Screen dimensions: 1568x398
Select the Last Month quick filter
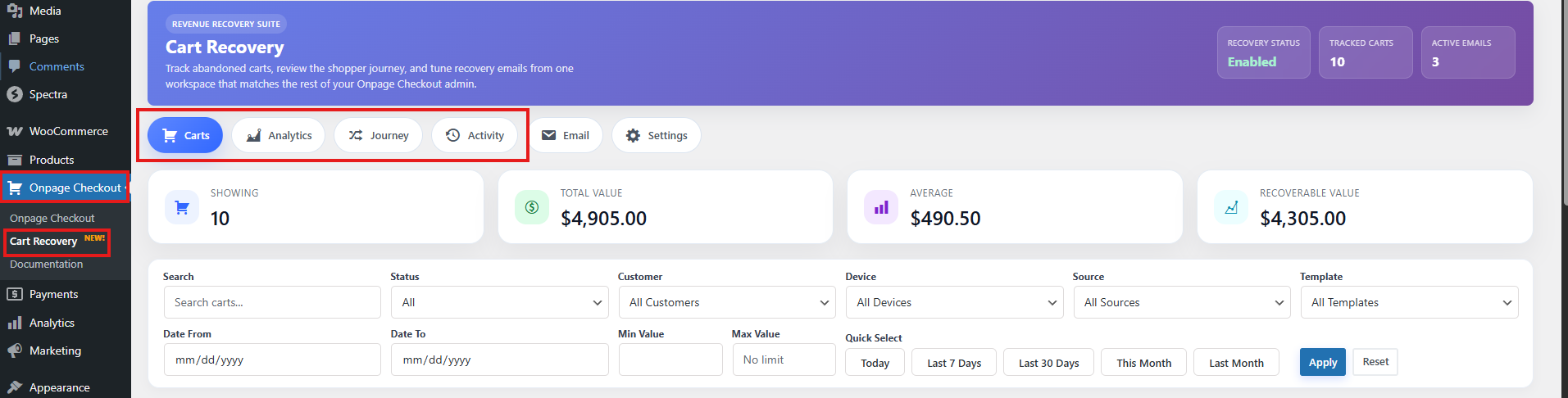(1236, 363)
